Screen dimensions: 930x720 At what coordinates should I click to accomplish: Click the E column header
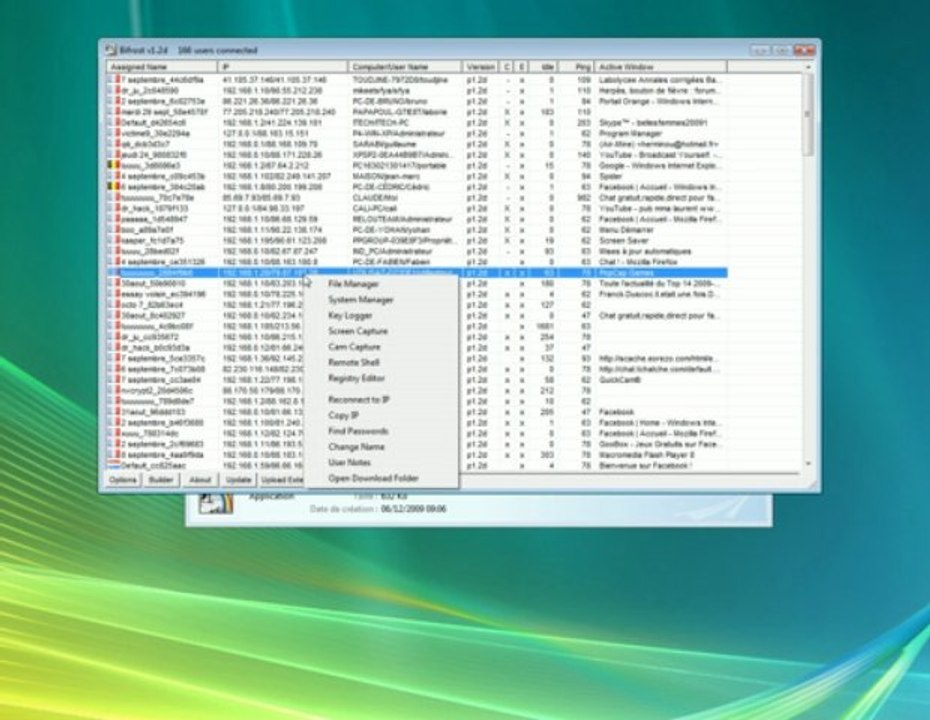(521, 67)
